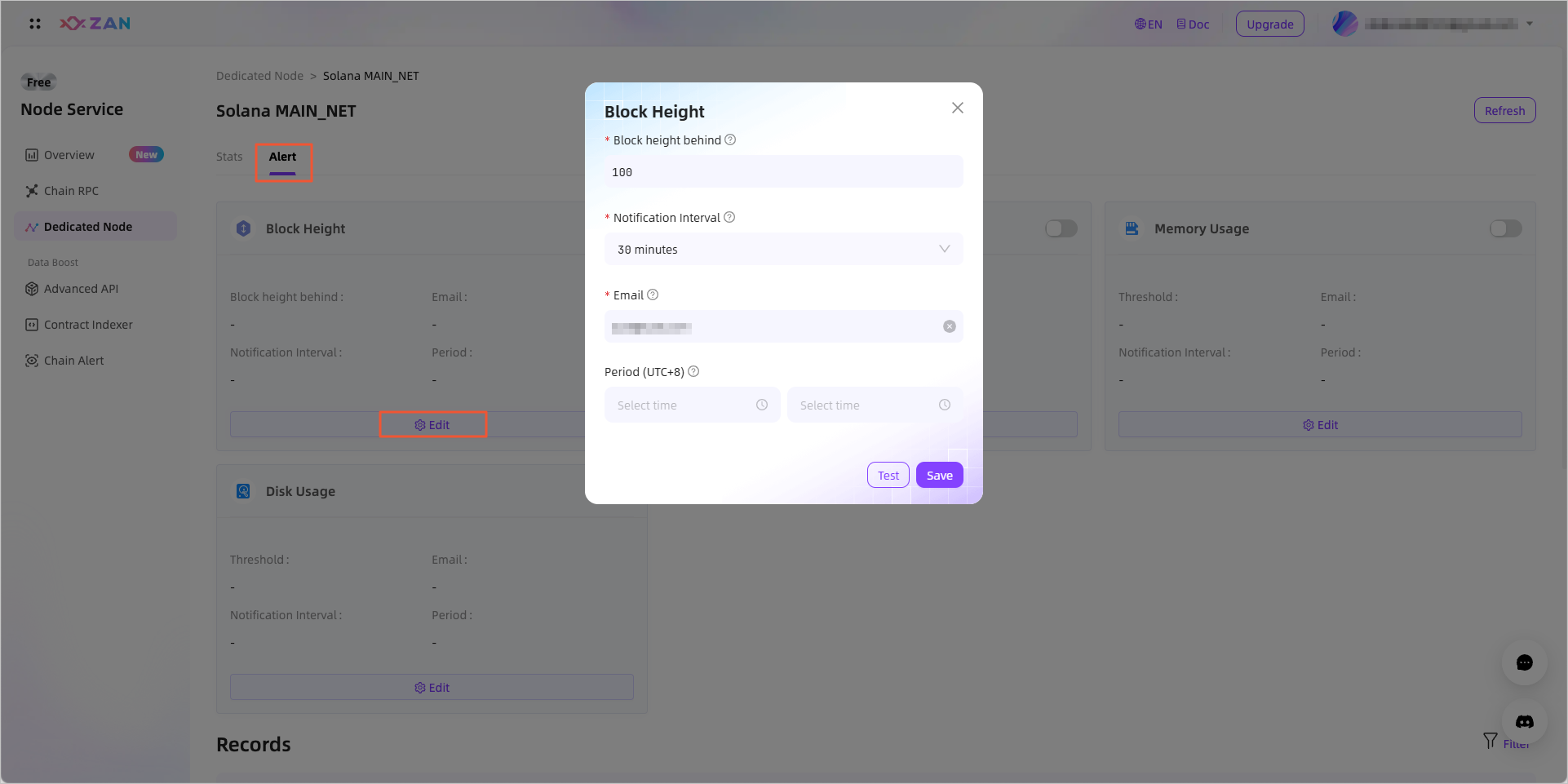Click the clock icon in end time

945,405
